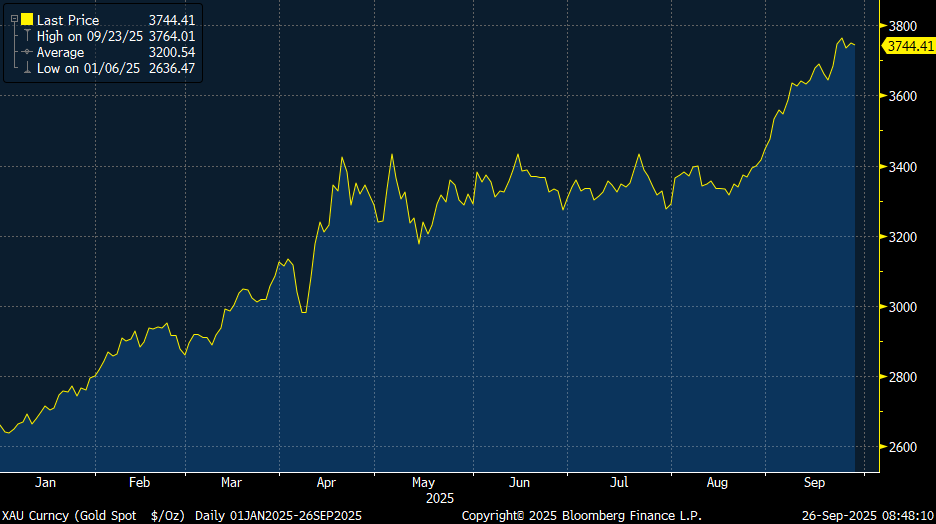Click the 3800 tick on price axis
936x524 pixels.
click(x=904, y=26)
